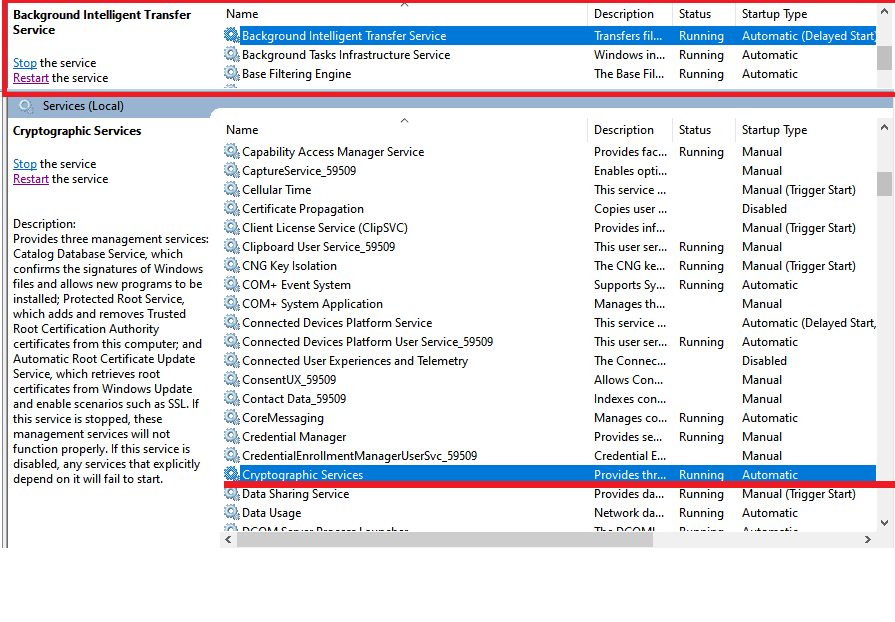This screenshot has width=895, height=622.
Task: Click gear icon beside Cryptographic Services
Action: [231, 474]
